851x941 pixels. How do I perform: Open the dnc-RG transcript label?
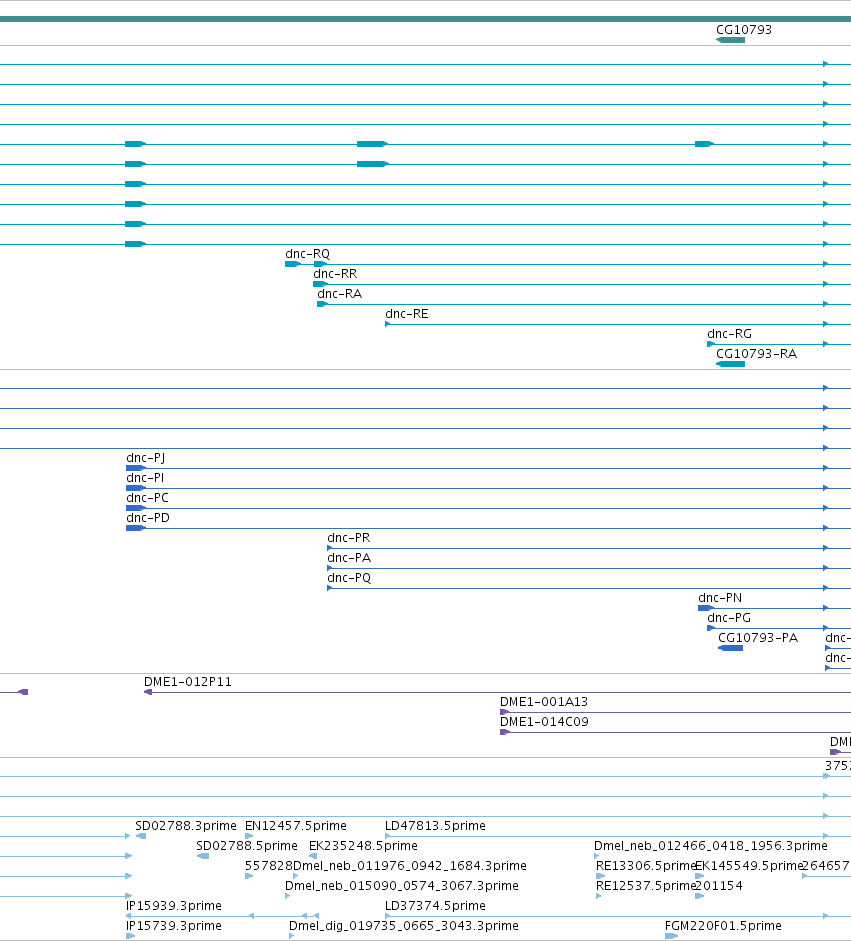click(x=729, y=334)
